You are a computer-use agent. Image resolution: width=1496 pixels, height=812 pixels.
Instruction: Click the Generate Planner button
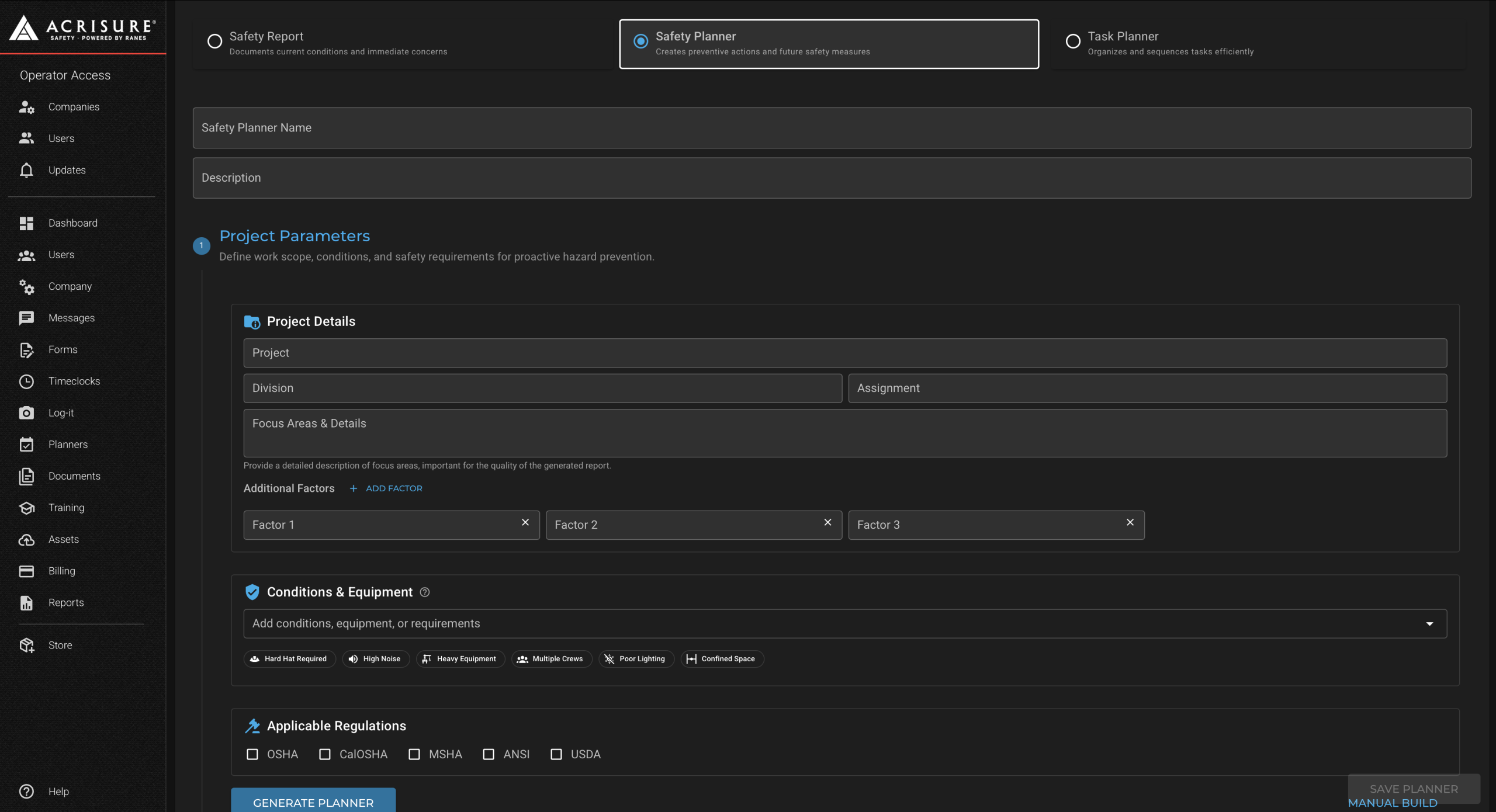(313, 801)
